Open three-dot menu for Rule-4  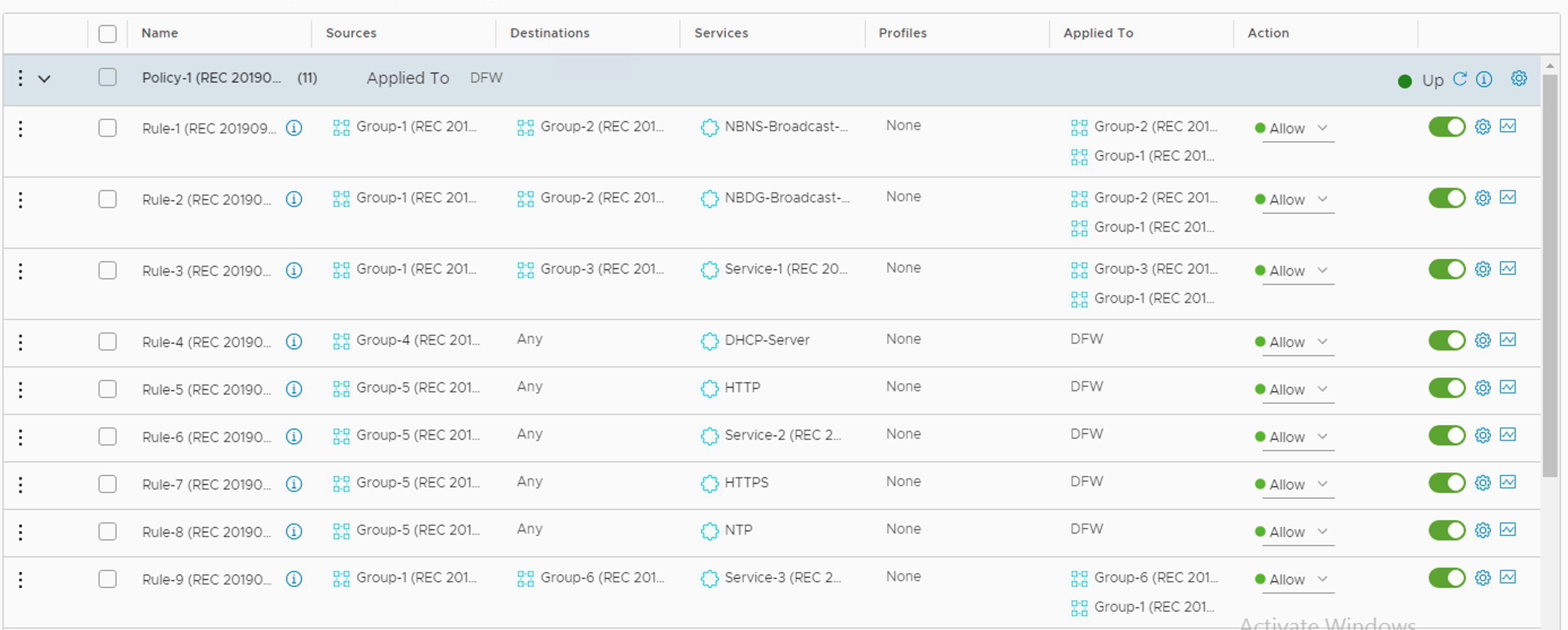coord(21,342)
